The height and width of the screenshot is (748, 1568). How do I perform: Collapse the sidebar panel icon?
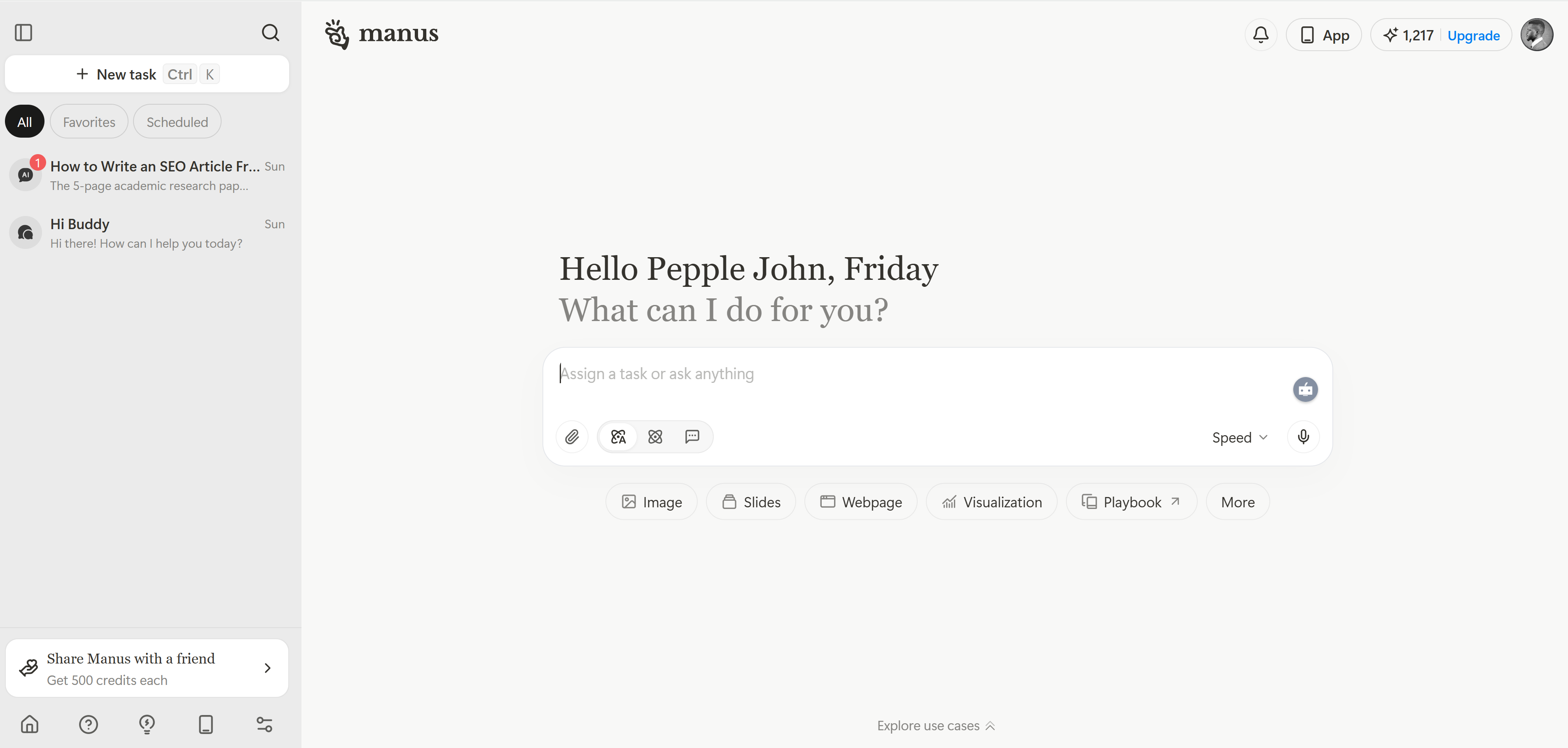pos(24,33)
